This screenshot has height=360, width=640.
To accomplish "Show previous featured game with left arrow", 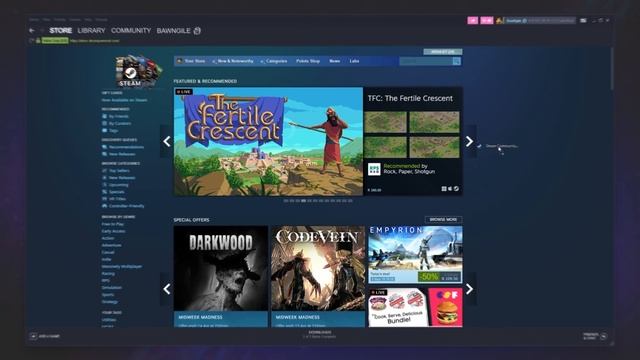I will click(x=167, y=142).
